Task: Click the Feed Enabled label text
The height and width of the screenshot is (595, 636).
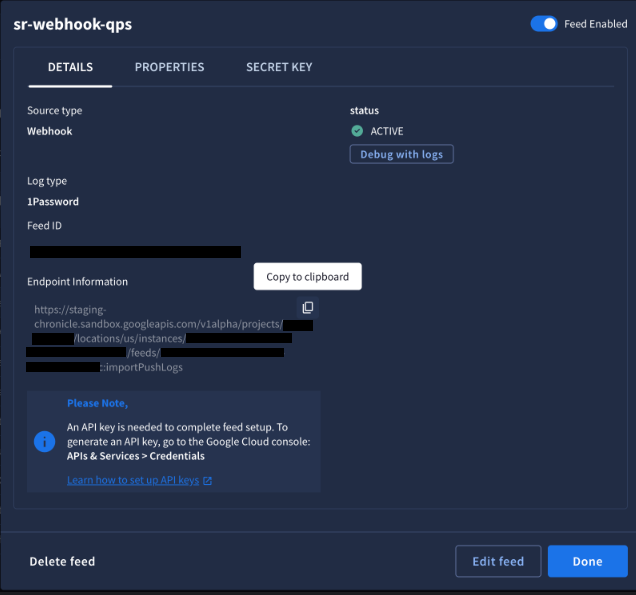Action: point(595,24)
